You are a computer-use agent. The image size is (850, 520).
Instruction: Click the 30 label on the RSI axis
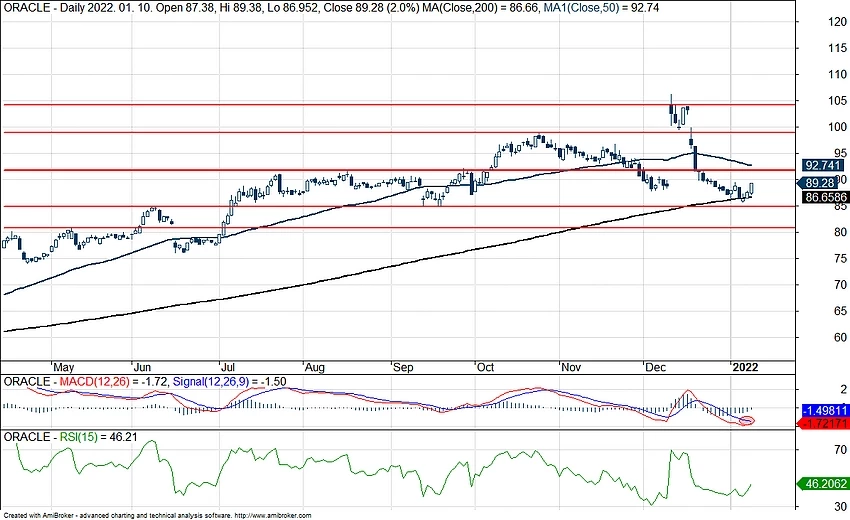[840, 506]
